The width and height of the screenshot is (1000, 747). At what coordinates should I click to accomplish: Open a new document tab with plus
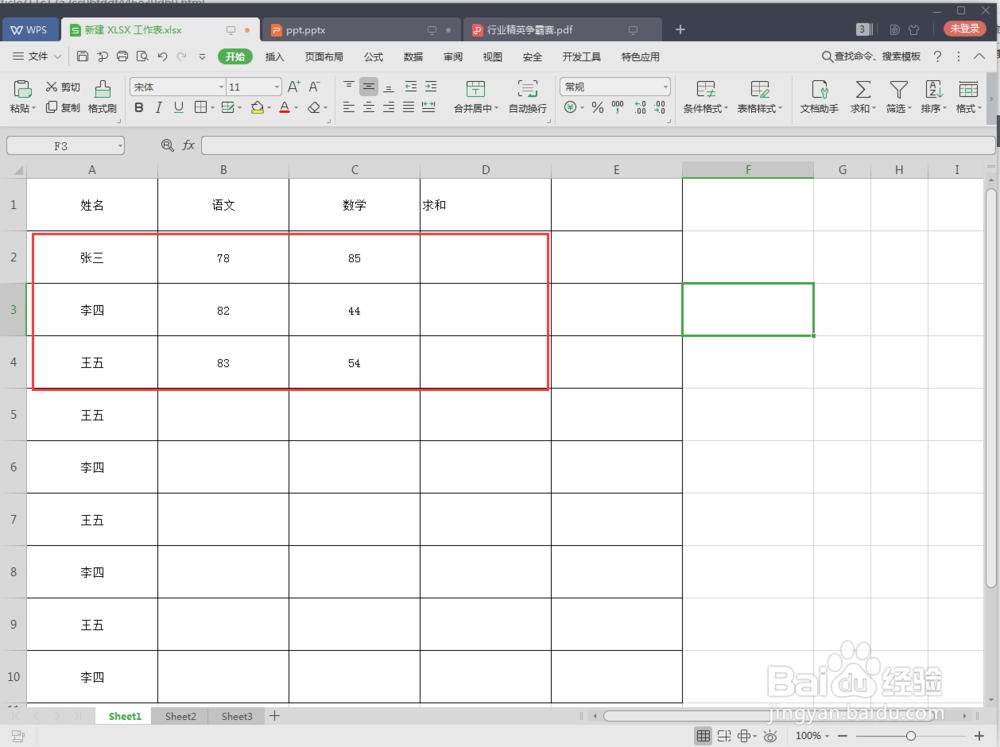(680, 29)
